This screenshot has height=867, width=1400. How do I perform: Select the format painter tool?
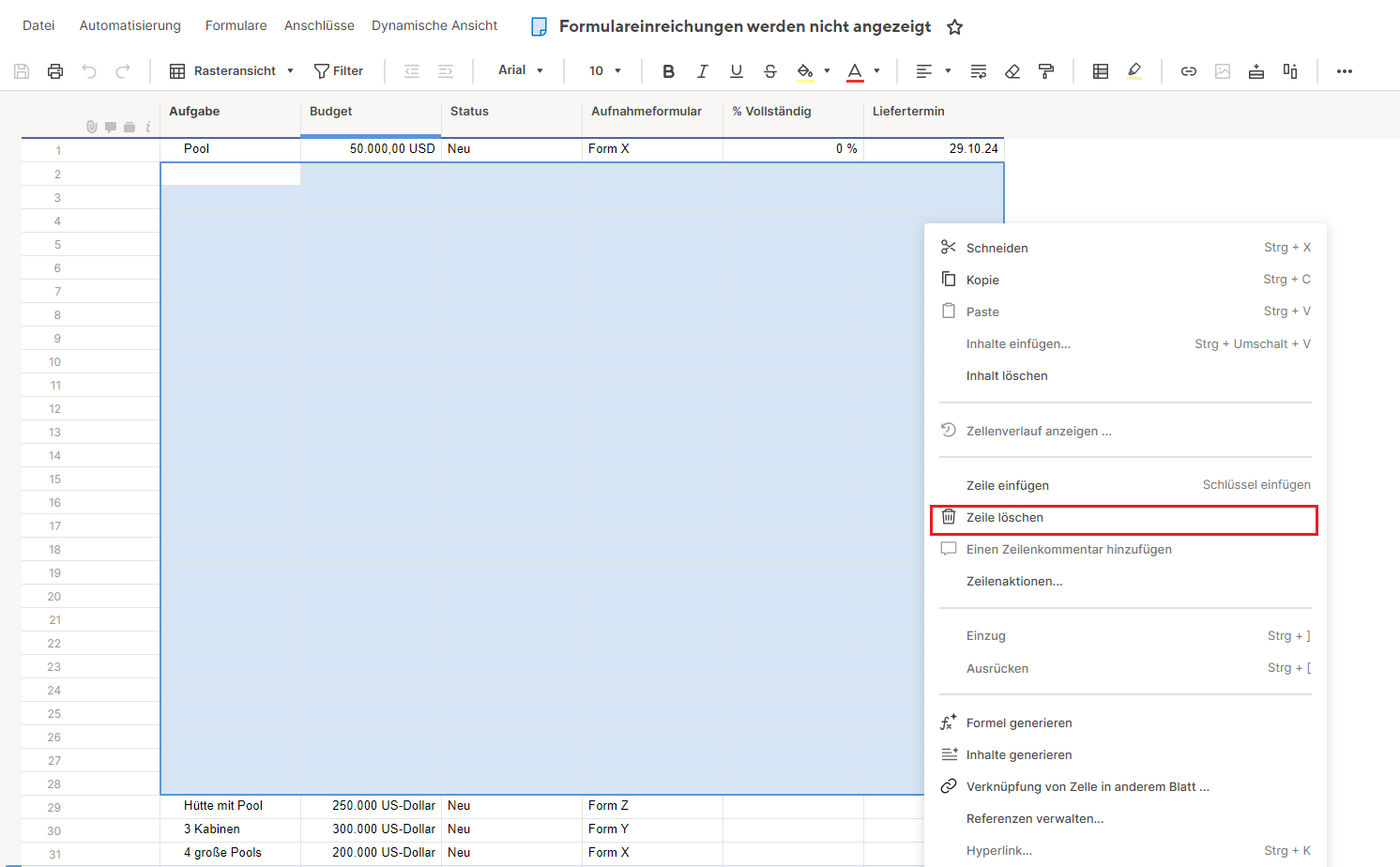(1046, 71)
